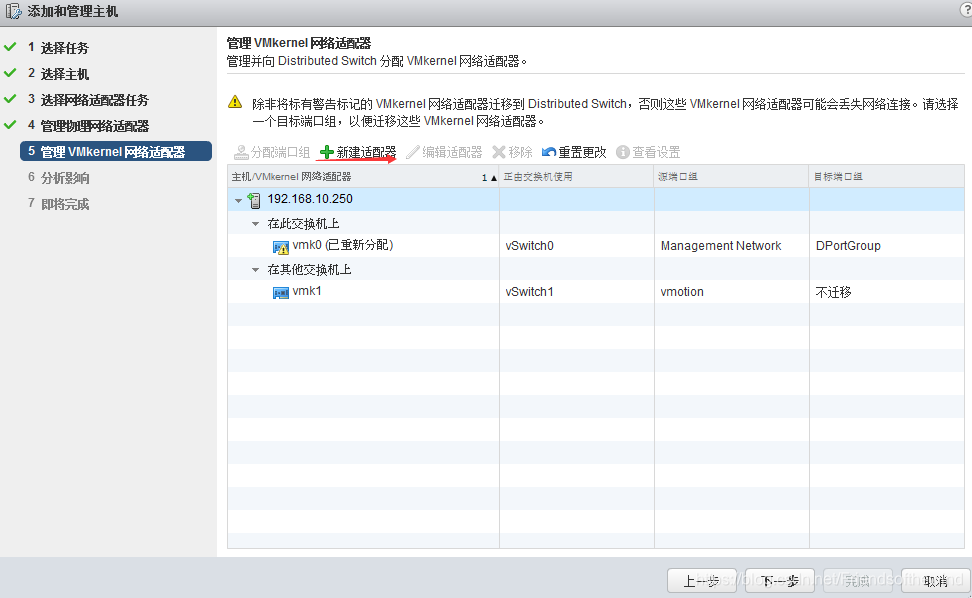Click the vmk1 adapter icon

click(x=281, y=292)
